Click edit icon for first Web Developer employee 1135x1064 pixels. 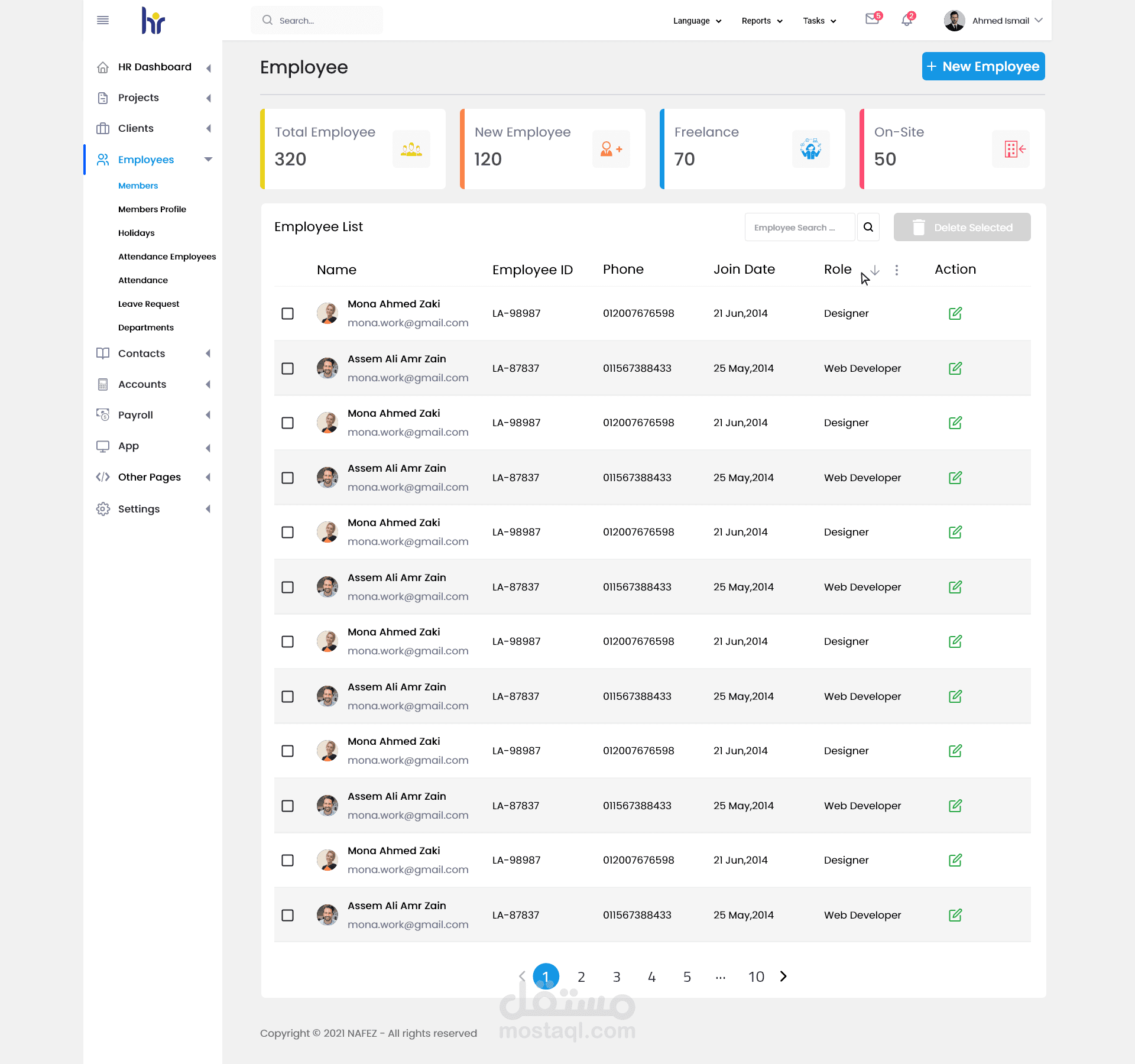955,367
